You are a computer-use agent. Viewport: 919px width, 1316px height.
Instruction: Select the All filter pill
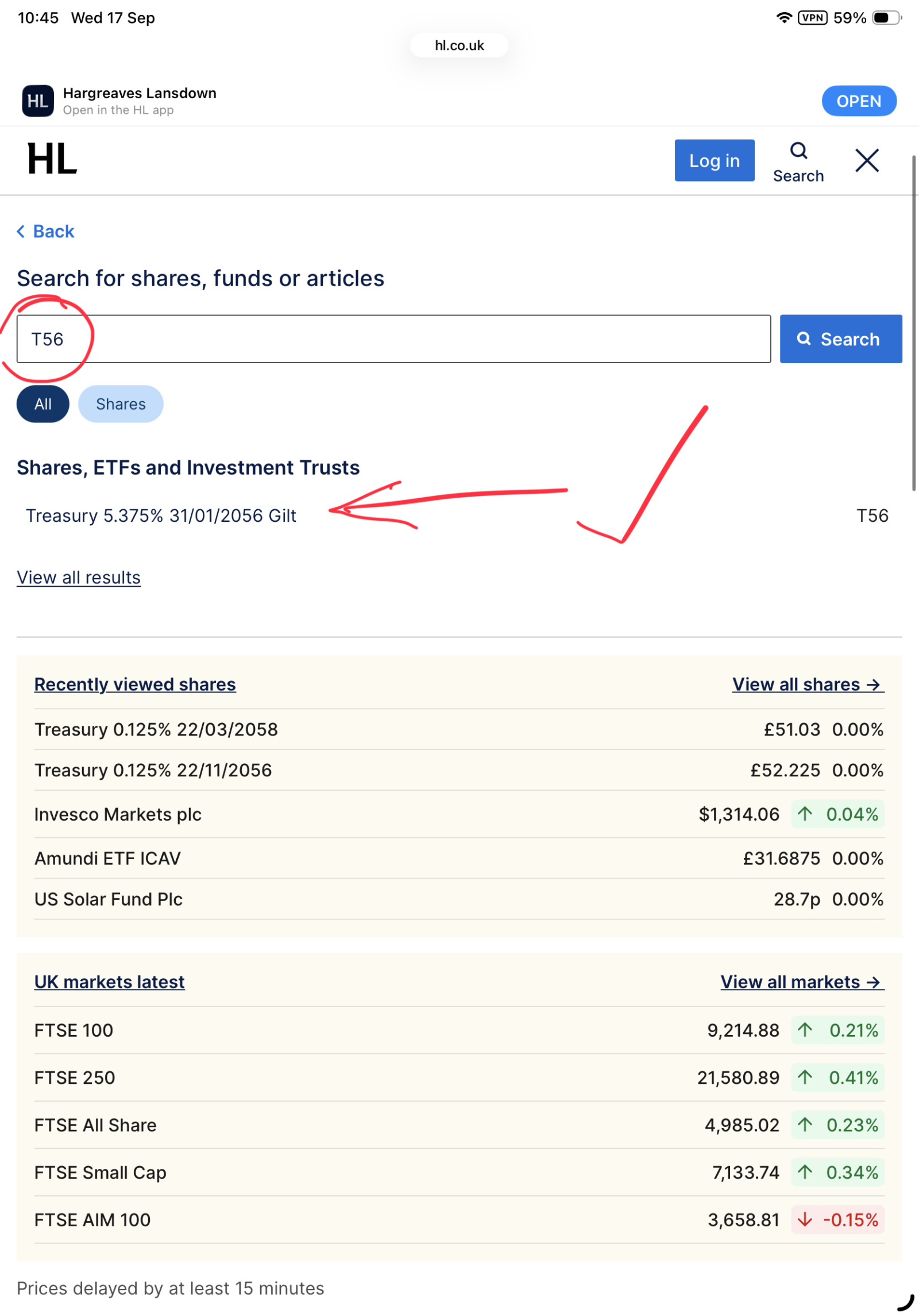43,403
